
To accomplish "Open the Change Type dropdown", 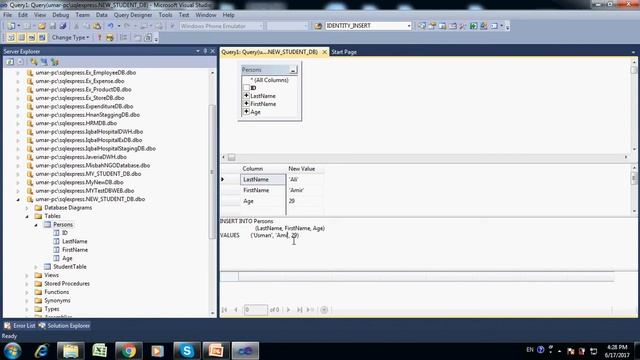I will (70, 38).
